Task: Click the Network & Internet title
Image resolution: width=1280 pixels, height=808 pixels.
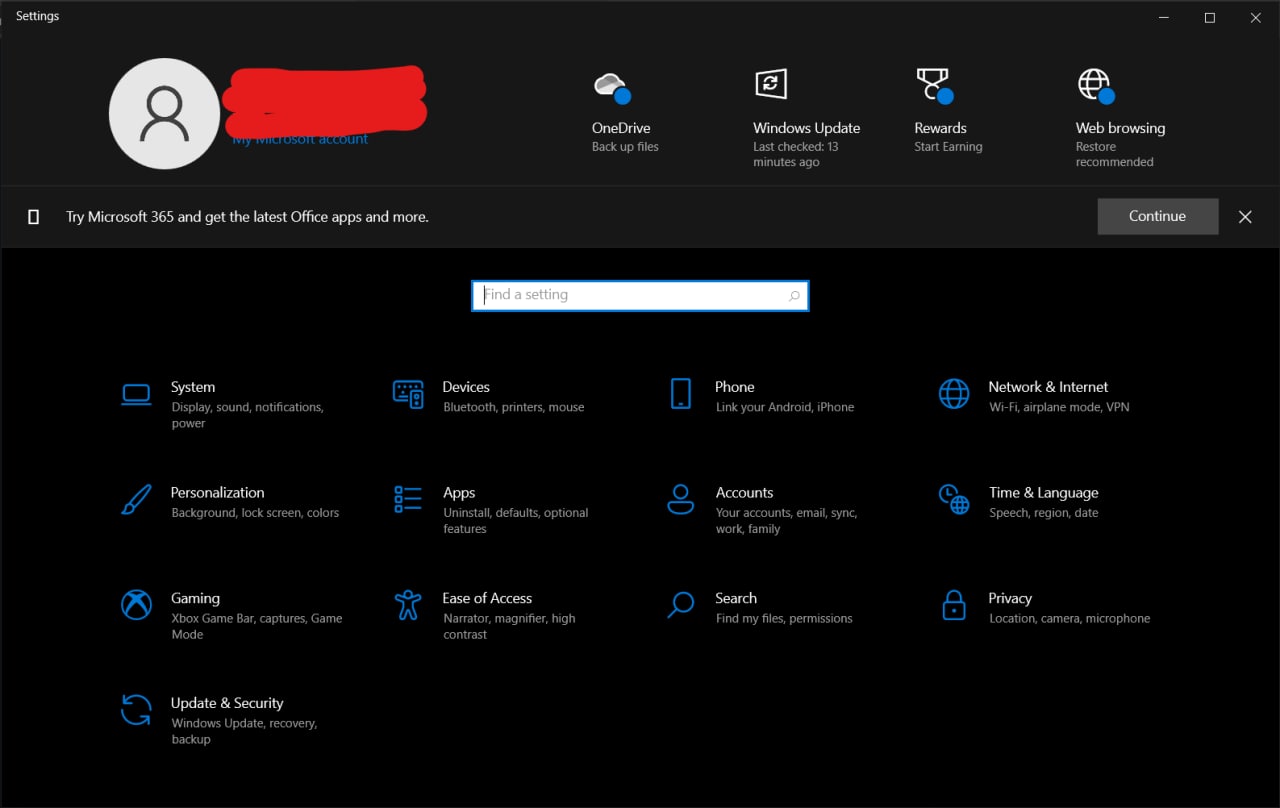Action: click(x=1048, y=387)
